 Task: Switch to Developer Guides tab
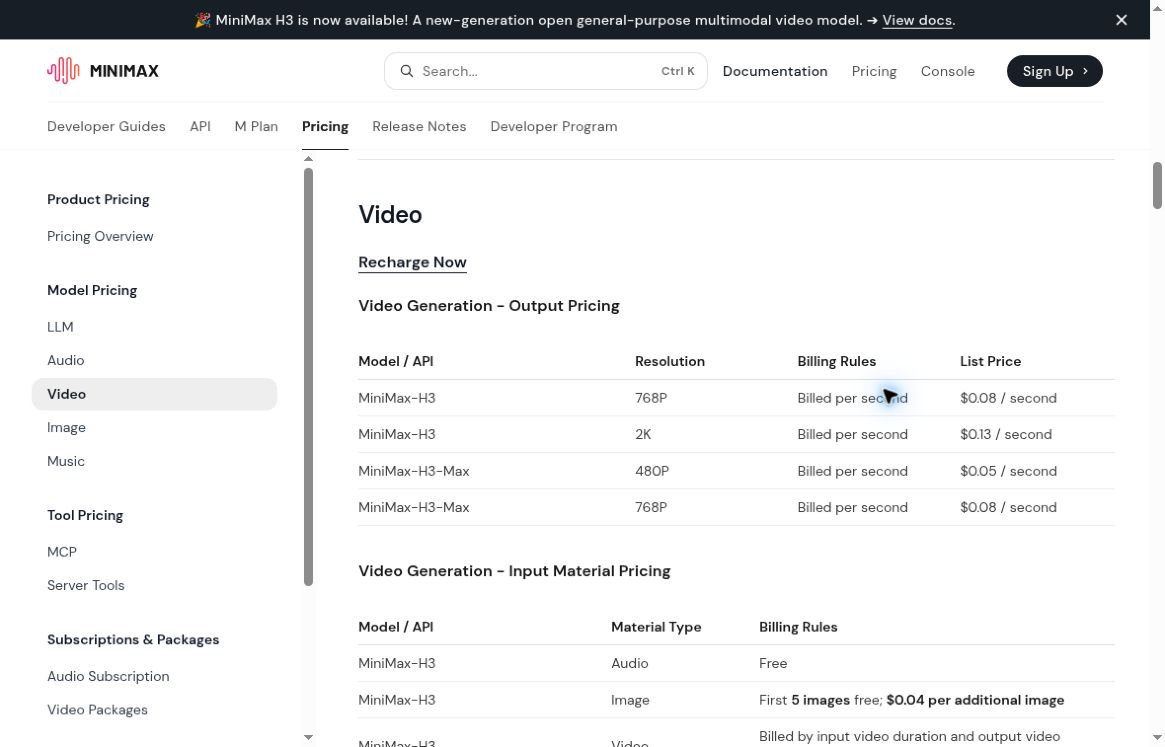[106, 126]
